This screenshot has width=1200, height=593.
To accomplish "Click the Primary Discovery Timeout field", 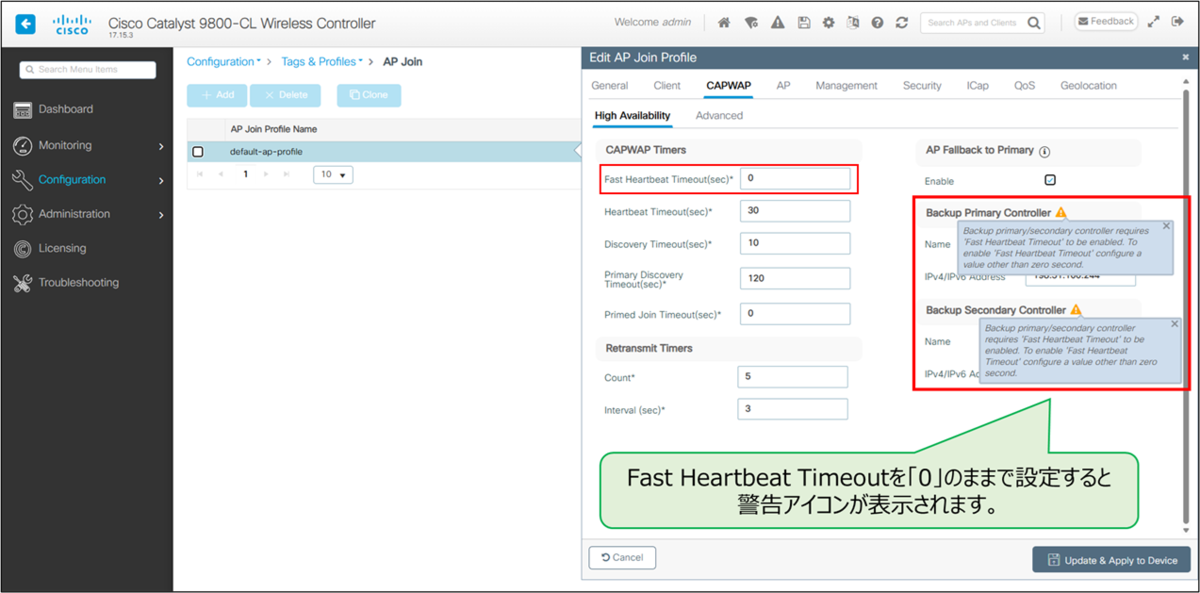I will [x=795, y=278].
